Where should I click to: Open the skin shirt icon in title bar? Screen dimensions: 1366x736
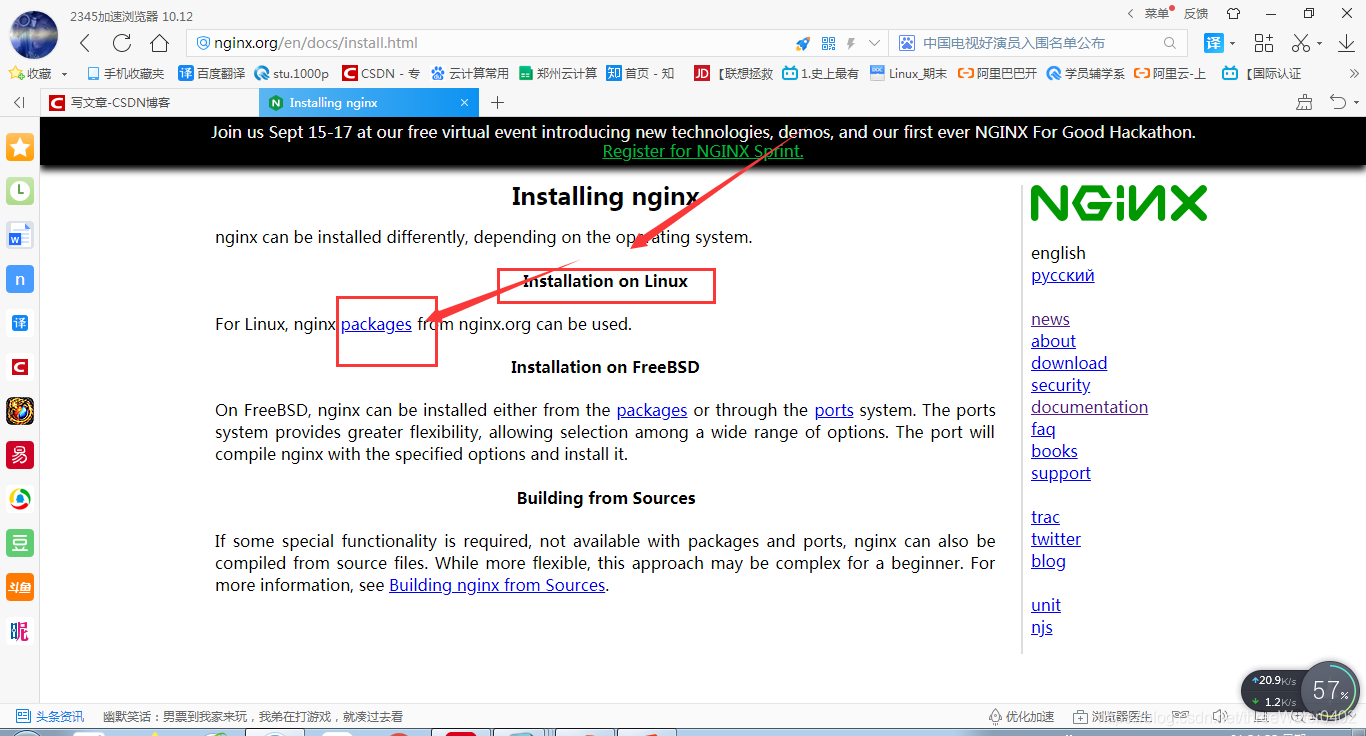[1233, 14]
